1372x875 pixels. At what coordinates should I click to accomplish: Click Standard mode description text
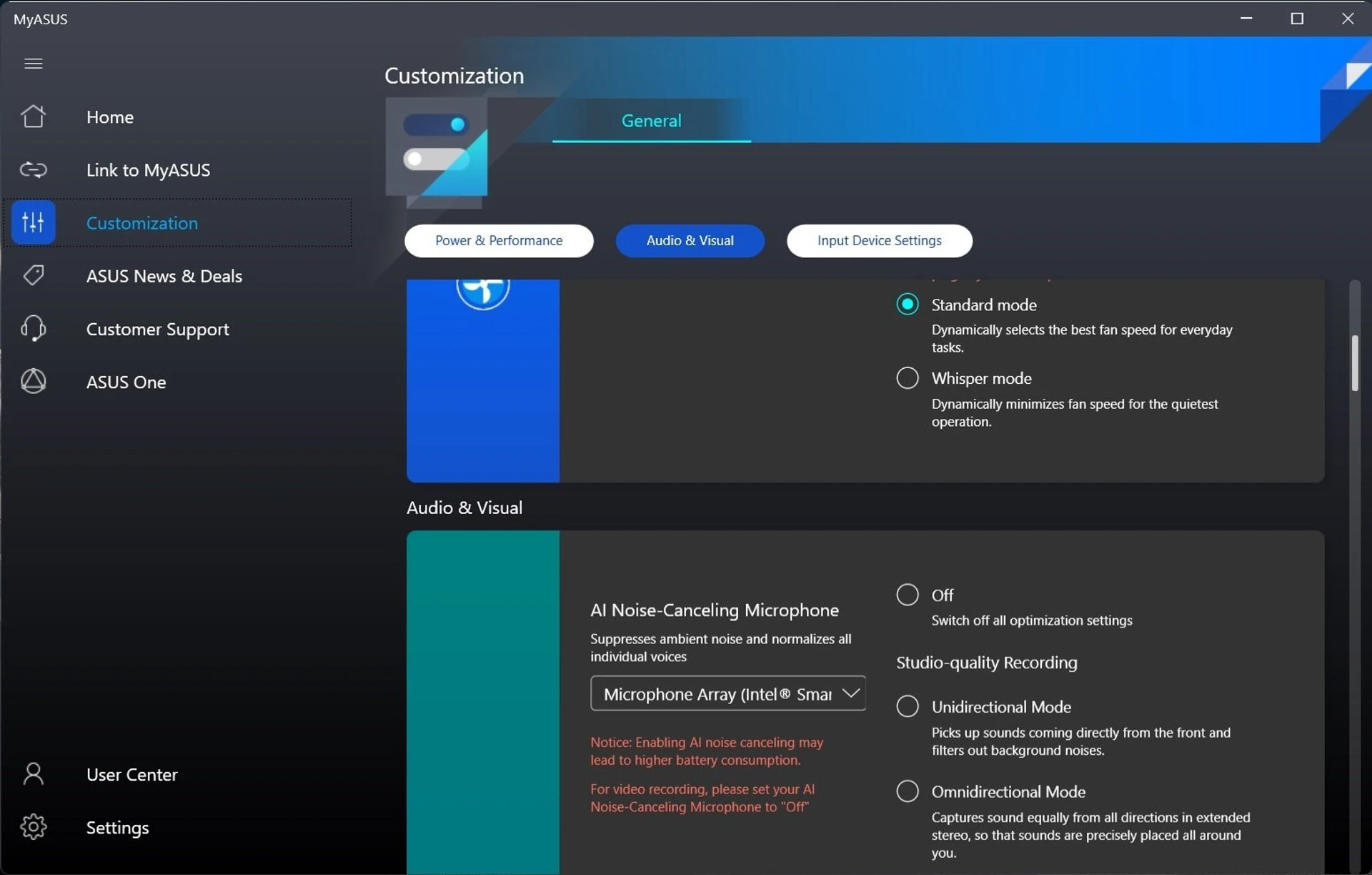coord(1081,338)
